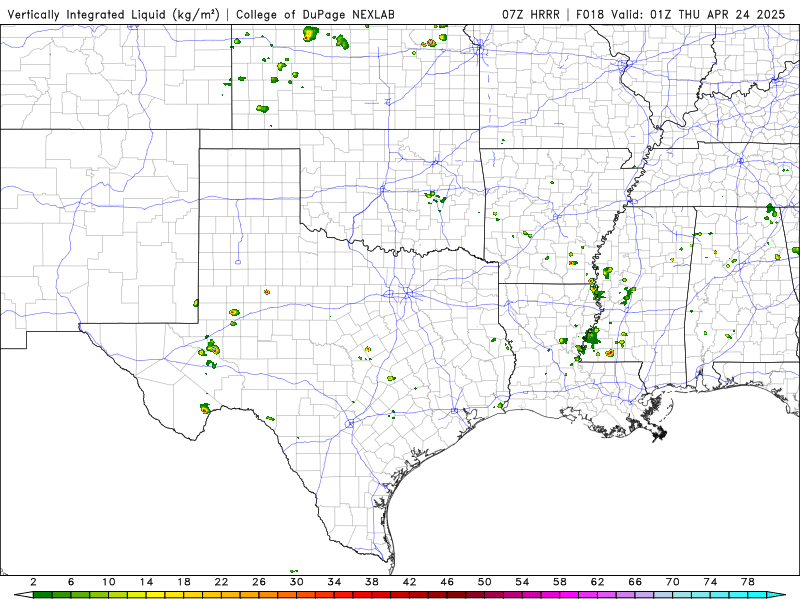Viewport: 800px width, 600px height.
Task: Click the legend value label "34"
Action: coord(335,582)
